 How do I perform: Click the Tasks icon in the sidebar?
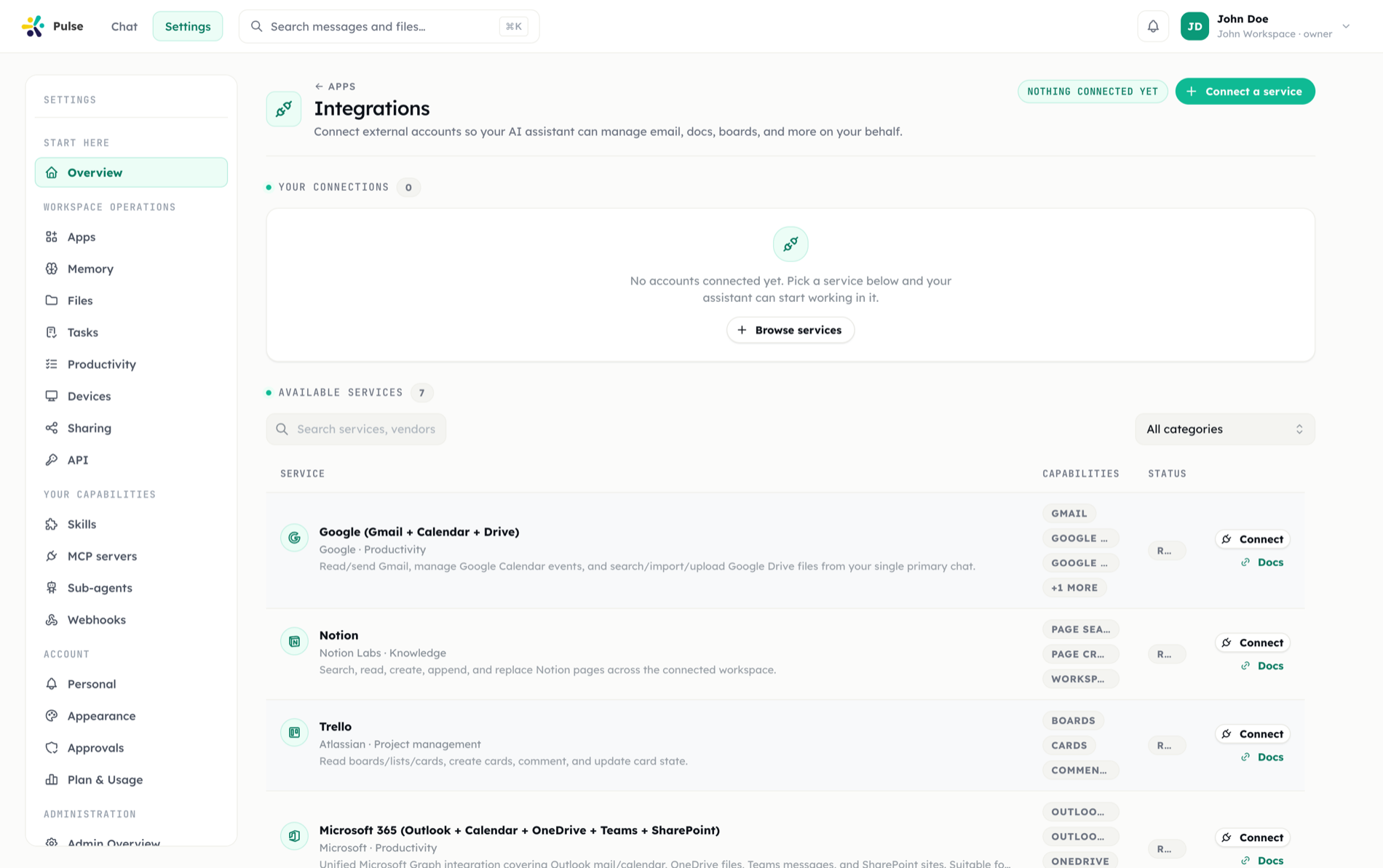(52, 333)
